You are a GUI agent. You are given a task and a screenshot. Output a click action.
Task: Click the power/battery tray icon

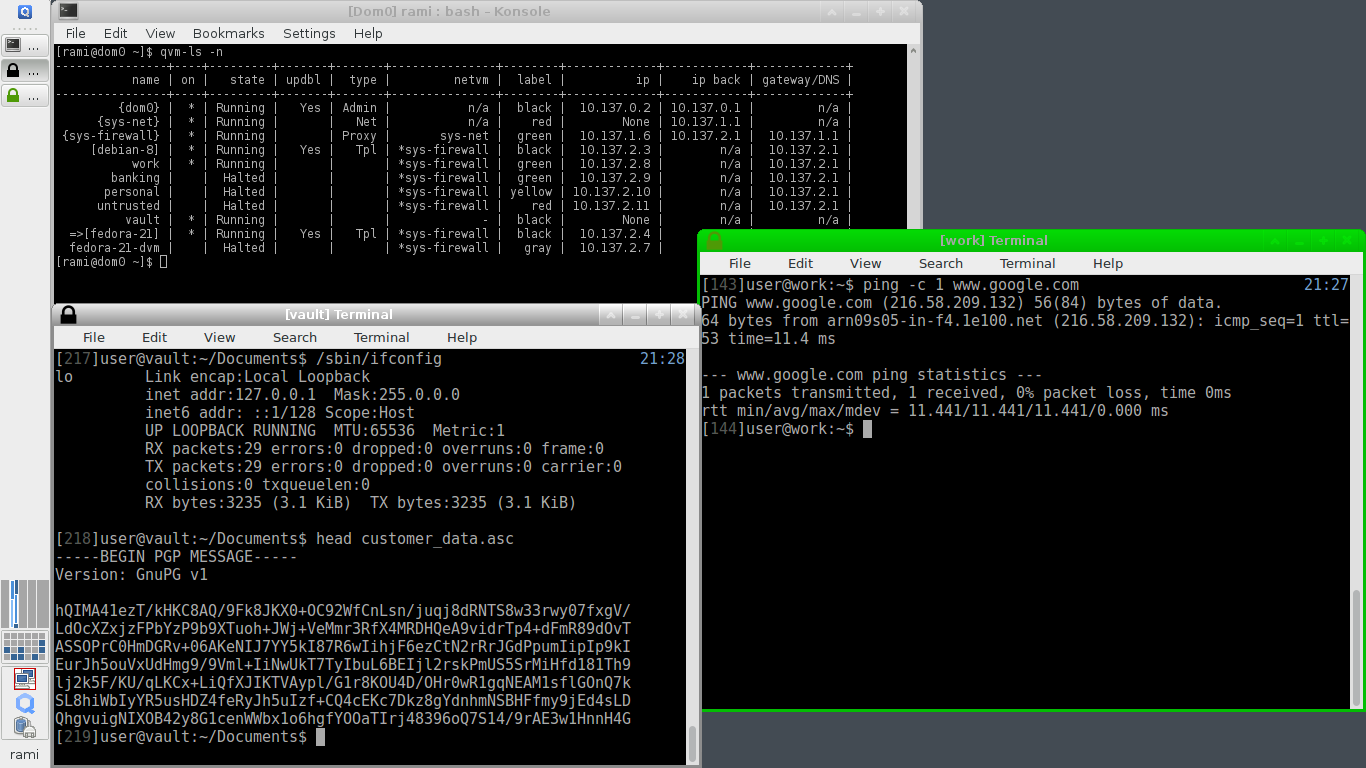[25, 727]
